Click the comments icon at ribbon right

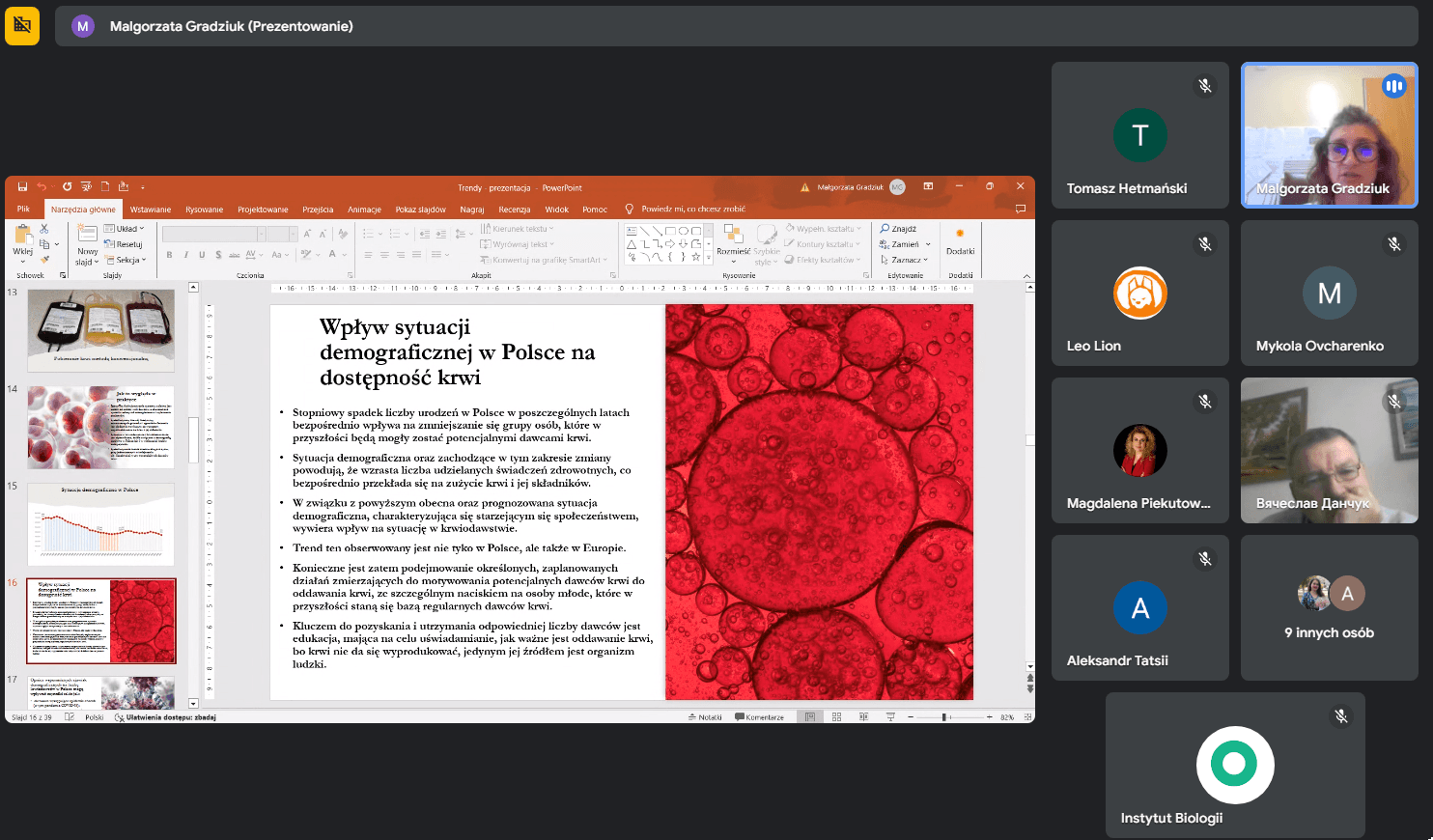pos(1021,209)
